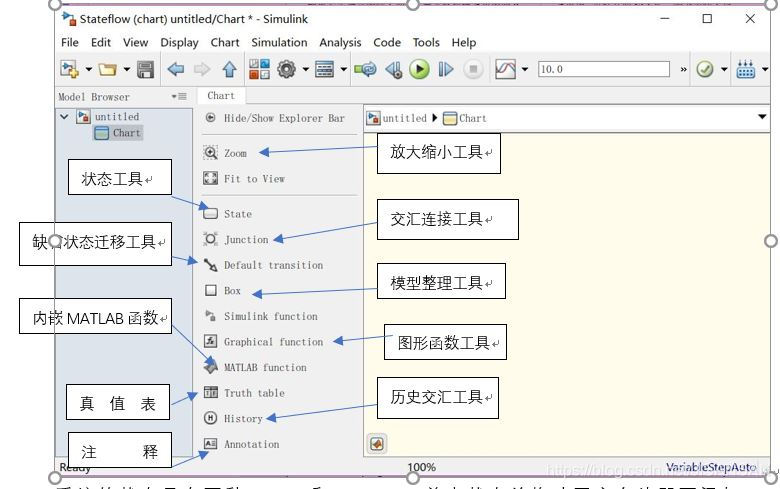Click the Build Model icon
Viewport: 780px width, 489px height.
(746, 69)
